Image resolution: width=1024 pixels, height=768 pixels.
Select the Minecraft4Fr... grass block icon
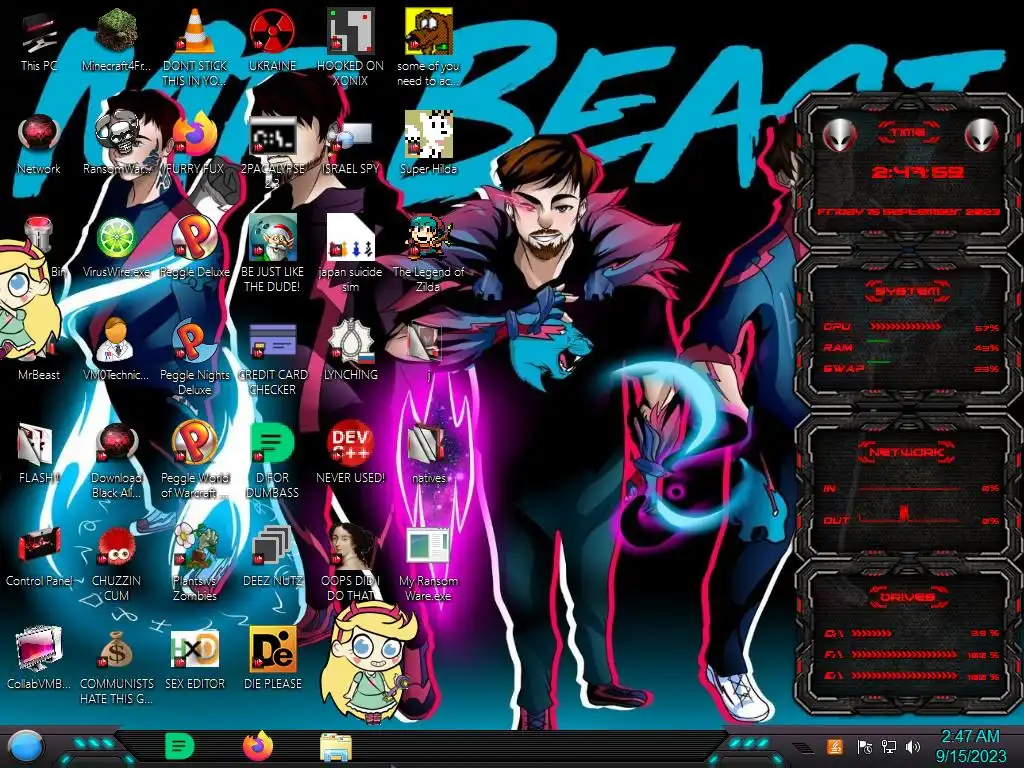coord(116,31)
